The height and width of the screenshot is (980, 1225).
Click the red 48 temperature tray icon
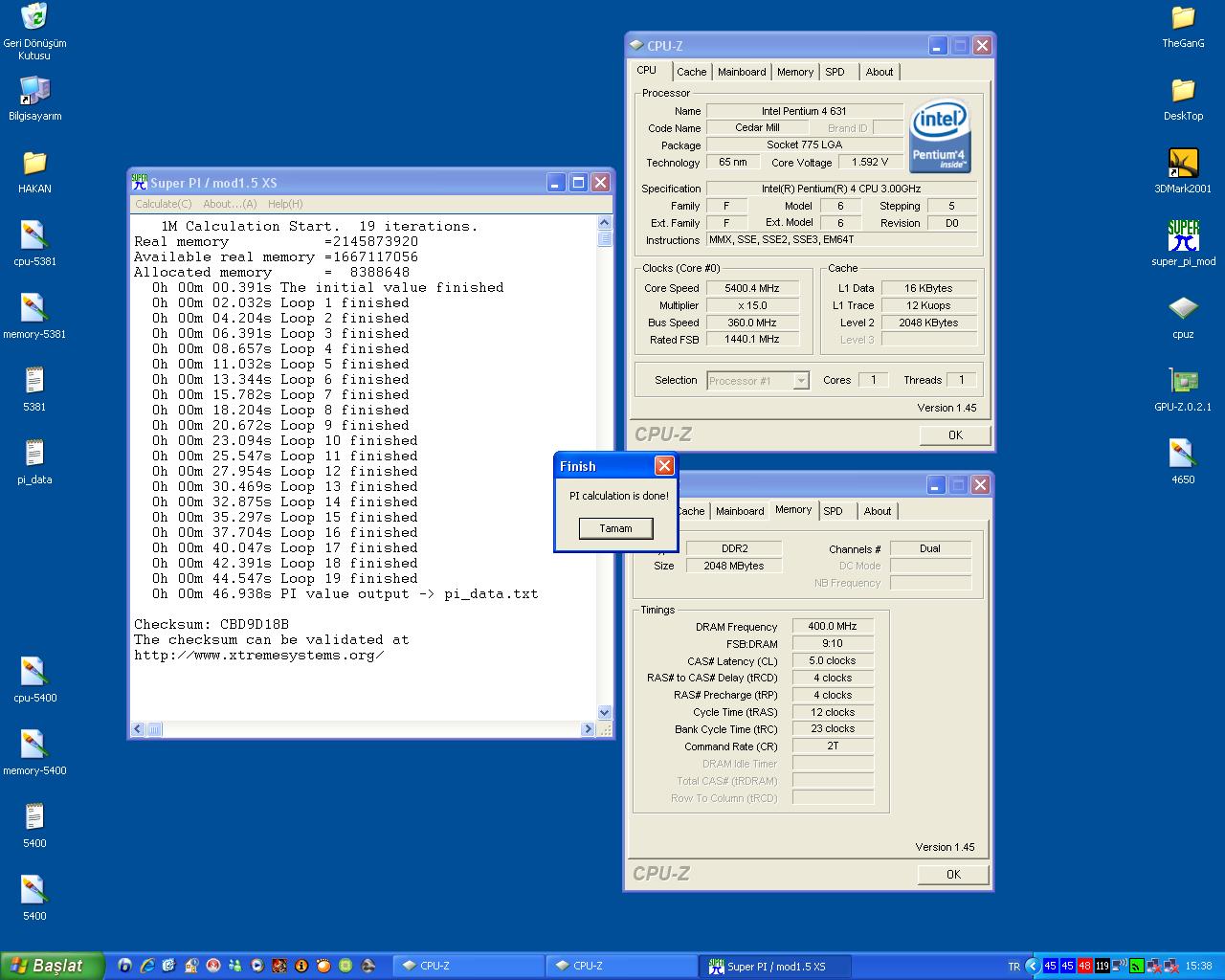pyautogui.click(x=1084, y=966)
